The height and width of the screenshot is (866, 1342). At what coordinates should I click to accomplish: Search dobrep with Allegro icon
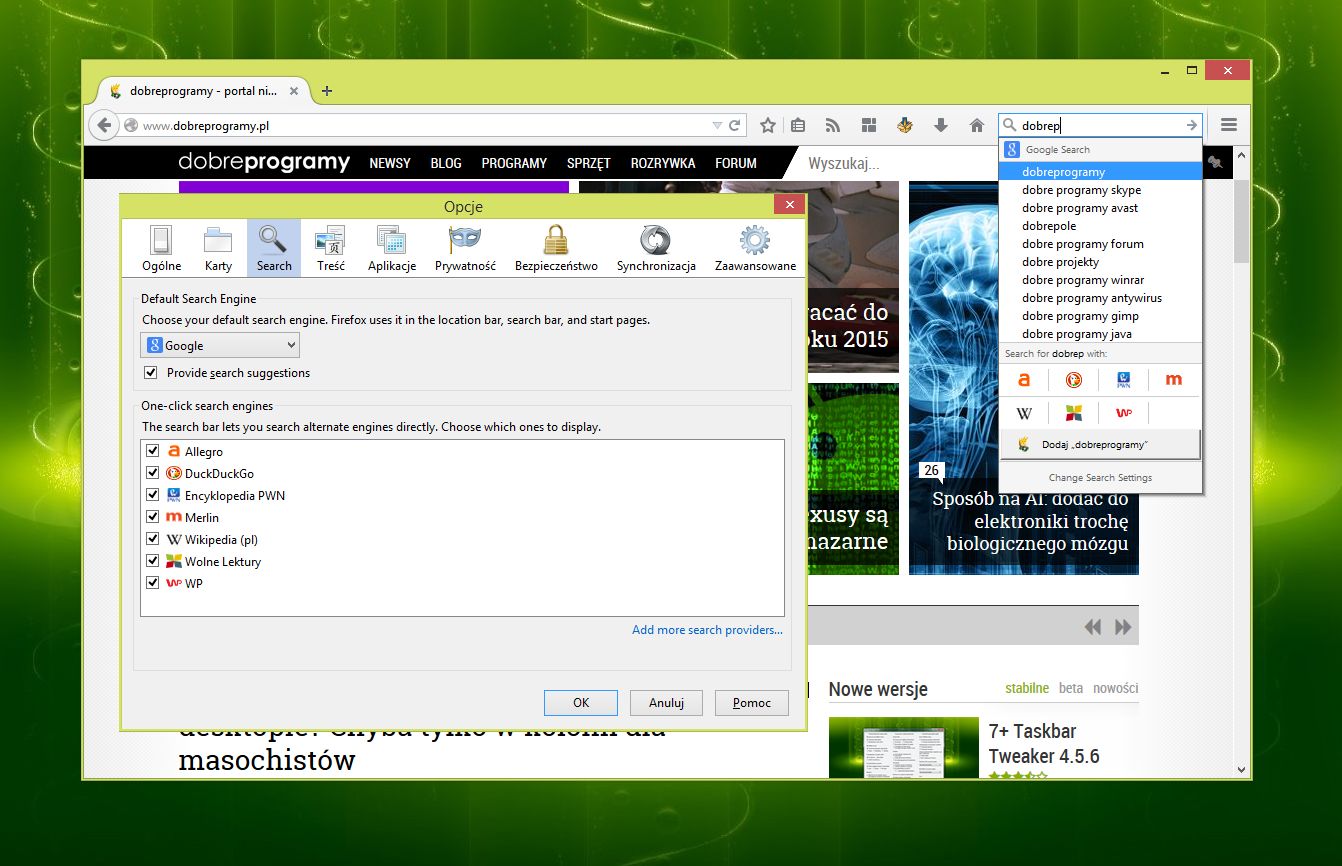tap(1024, 380)
